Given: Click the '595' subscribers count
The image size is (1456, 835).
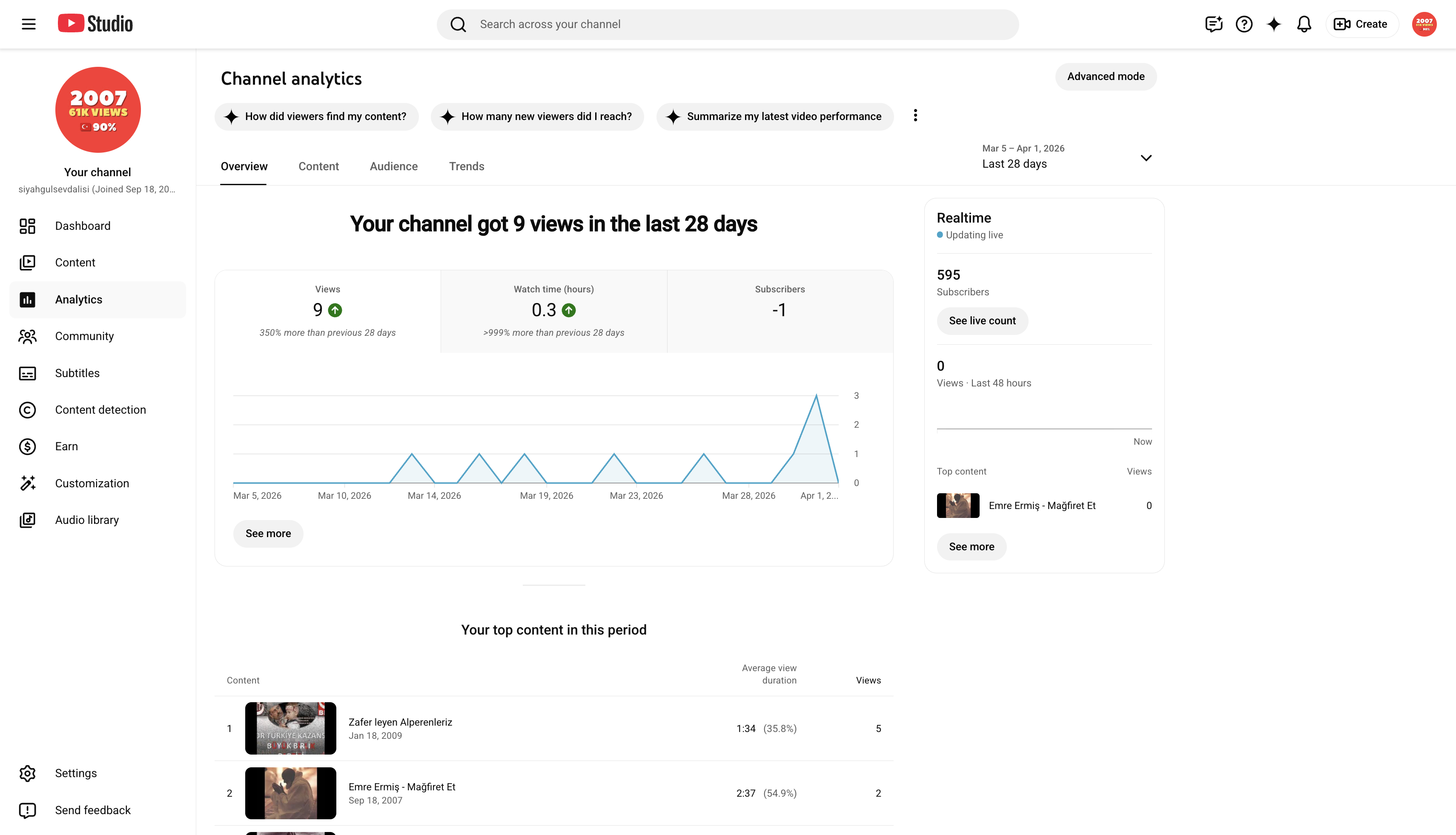Looking at the screenshot, I should coord(948,275).
